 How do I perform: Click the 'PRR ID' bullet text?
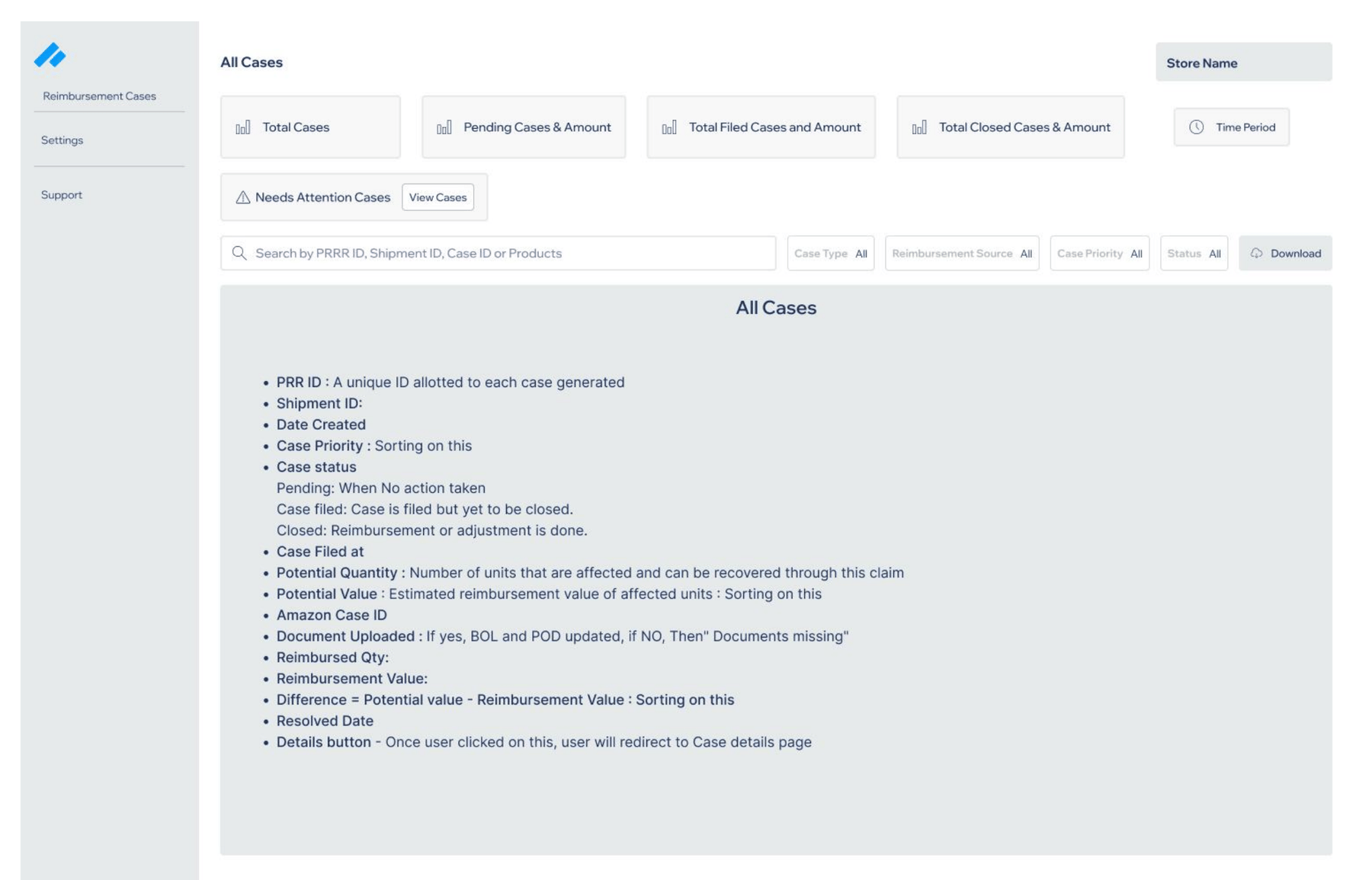(x=450, y=382)
